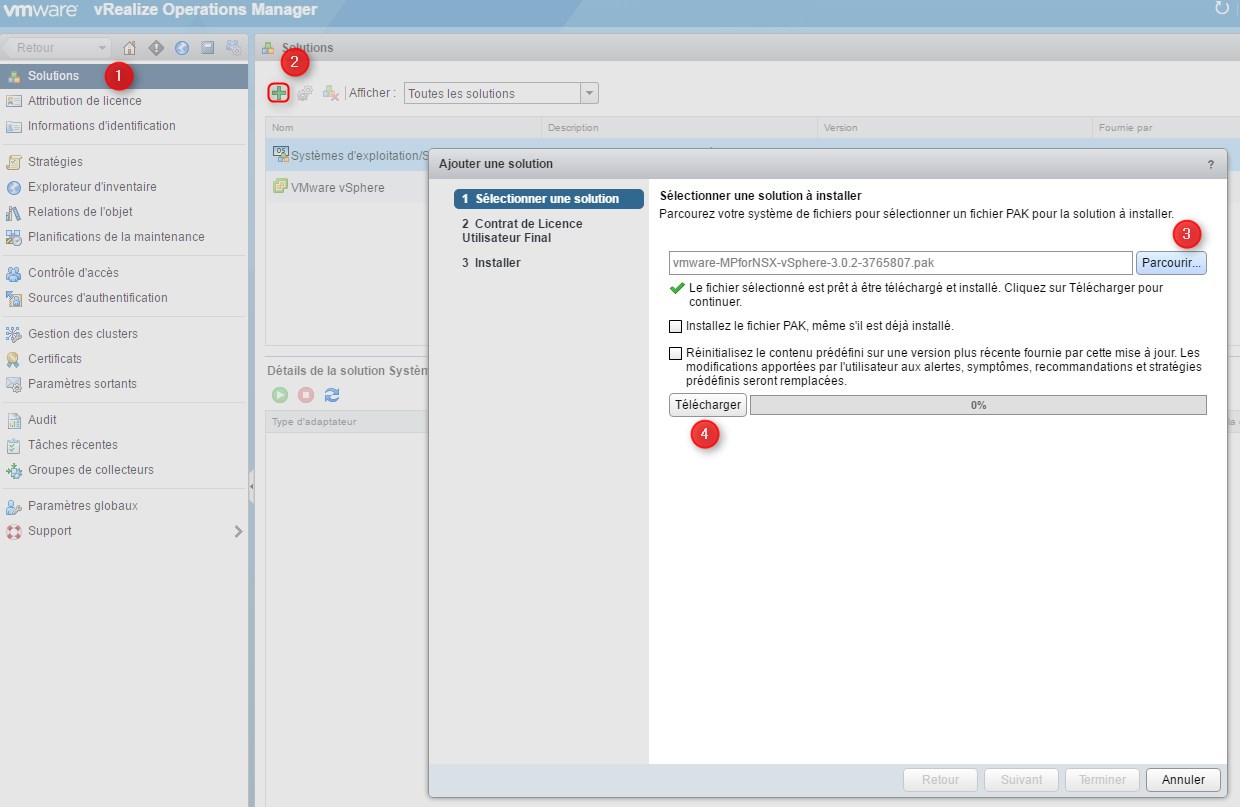Click the alerts warning icon in toolbar
Image resolution: width=1240 pixels, height=807 pixels.
156,48
